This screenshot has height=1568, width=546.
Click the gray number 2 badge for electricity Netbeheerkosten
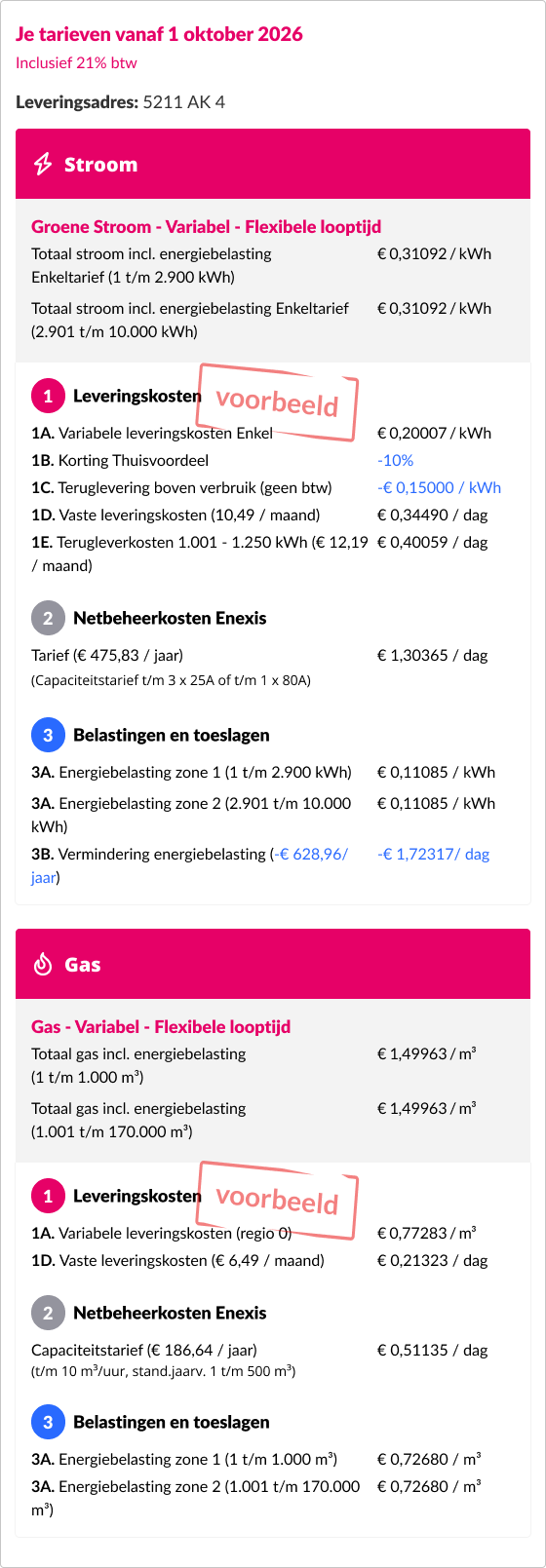48,618
